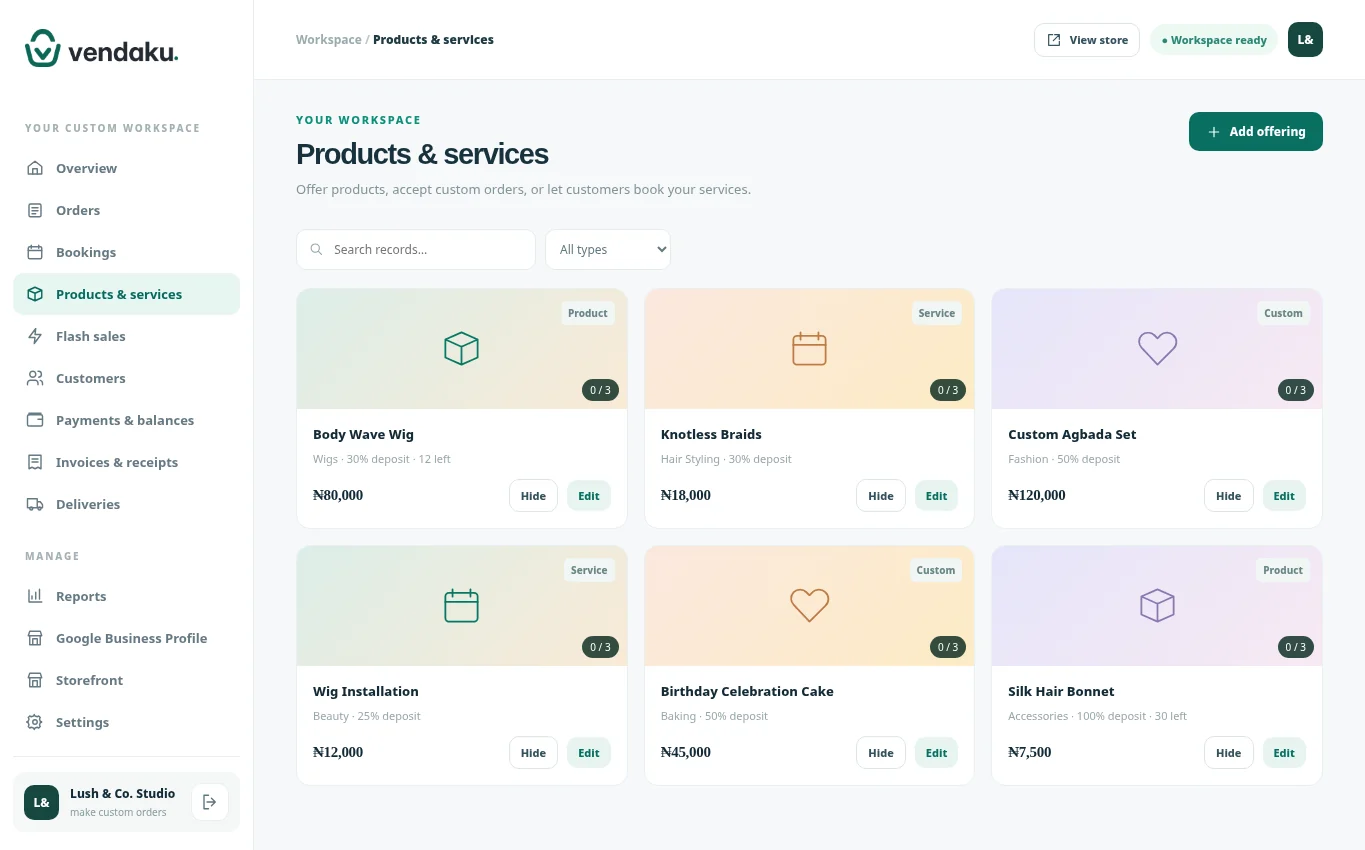Edit the Custom Agbada Set offering
Screen dimensions: 1365x850
point(1284,496)
